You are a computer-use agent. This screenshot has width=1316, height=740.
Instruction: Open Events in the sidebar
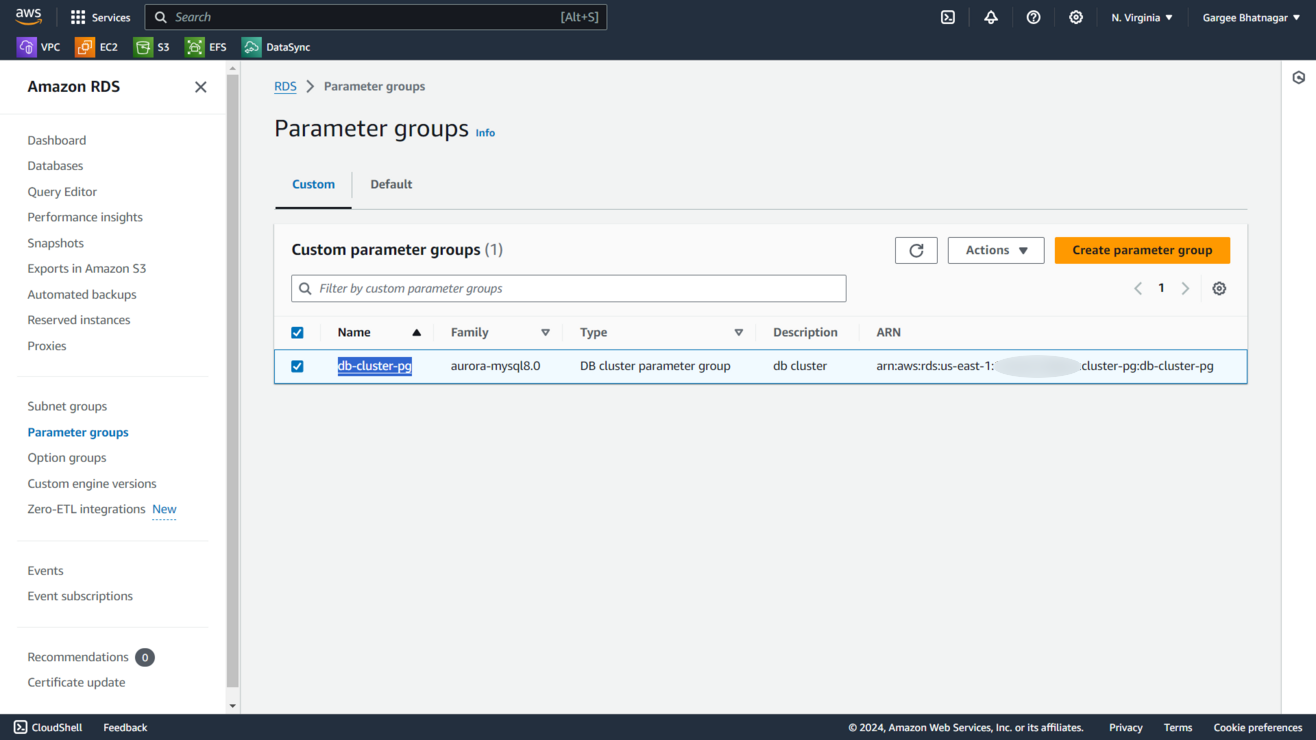(45, 571)
